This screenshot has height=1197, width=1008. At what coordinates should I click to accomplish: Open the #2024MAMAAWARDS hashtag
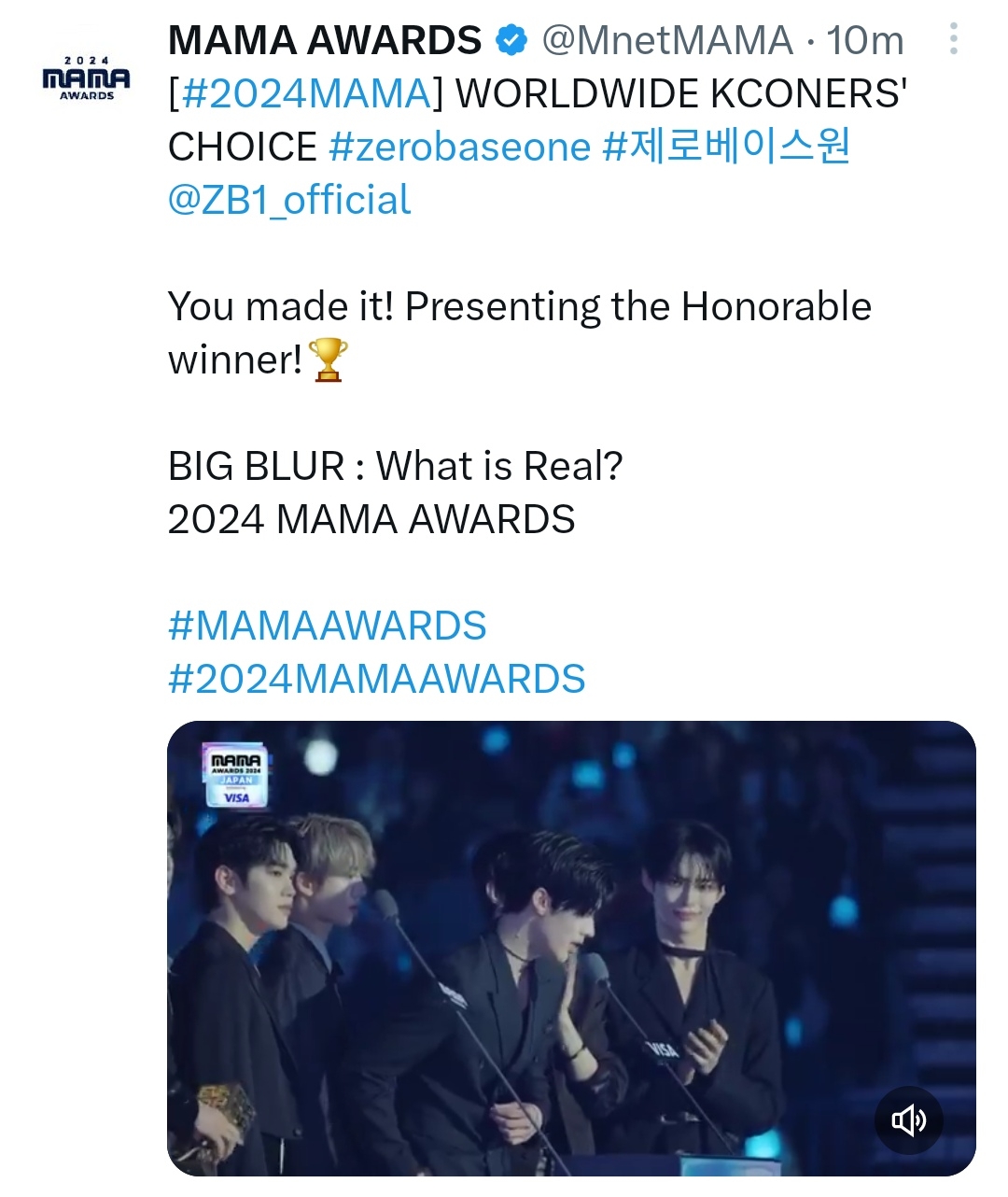tap(377, 679)
